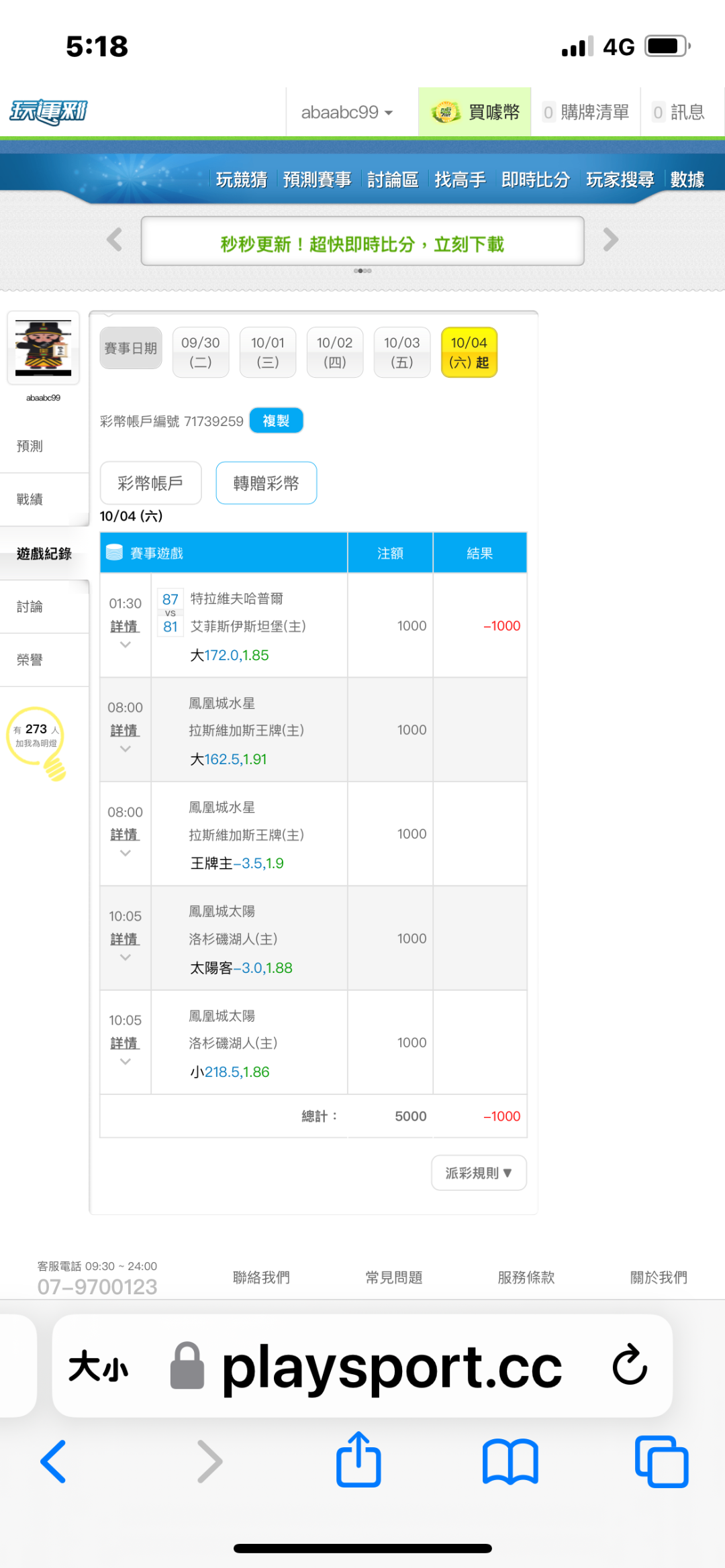Switch to 戰績 sidebar tab
Viewport: 725px width, 1568px height.
pos(30,499)
